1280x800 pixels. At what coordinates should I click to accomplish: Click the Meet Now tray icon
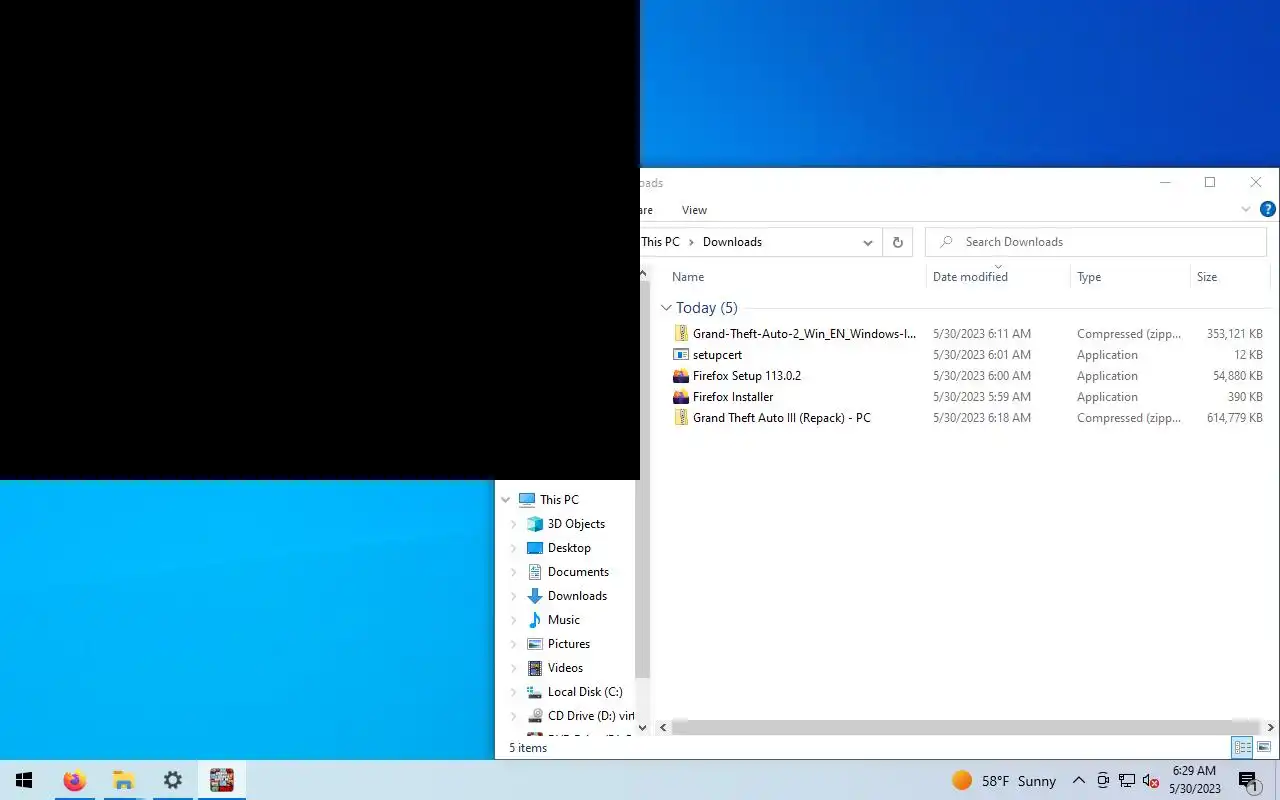pyautogui.click(x=1103, y=780)
